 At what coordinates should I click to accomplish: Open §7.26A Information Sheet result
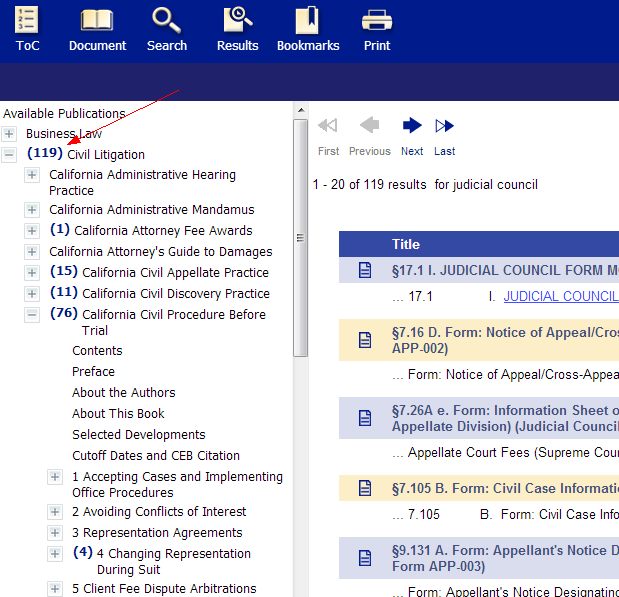tap(505, 418)
